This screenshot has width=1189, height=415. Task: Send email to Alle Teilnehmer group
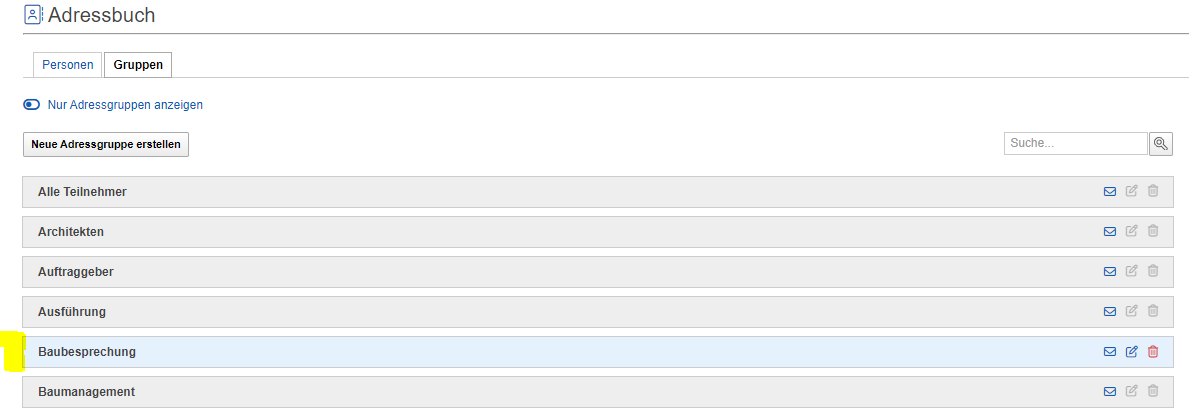[1109, 192]
